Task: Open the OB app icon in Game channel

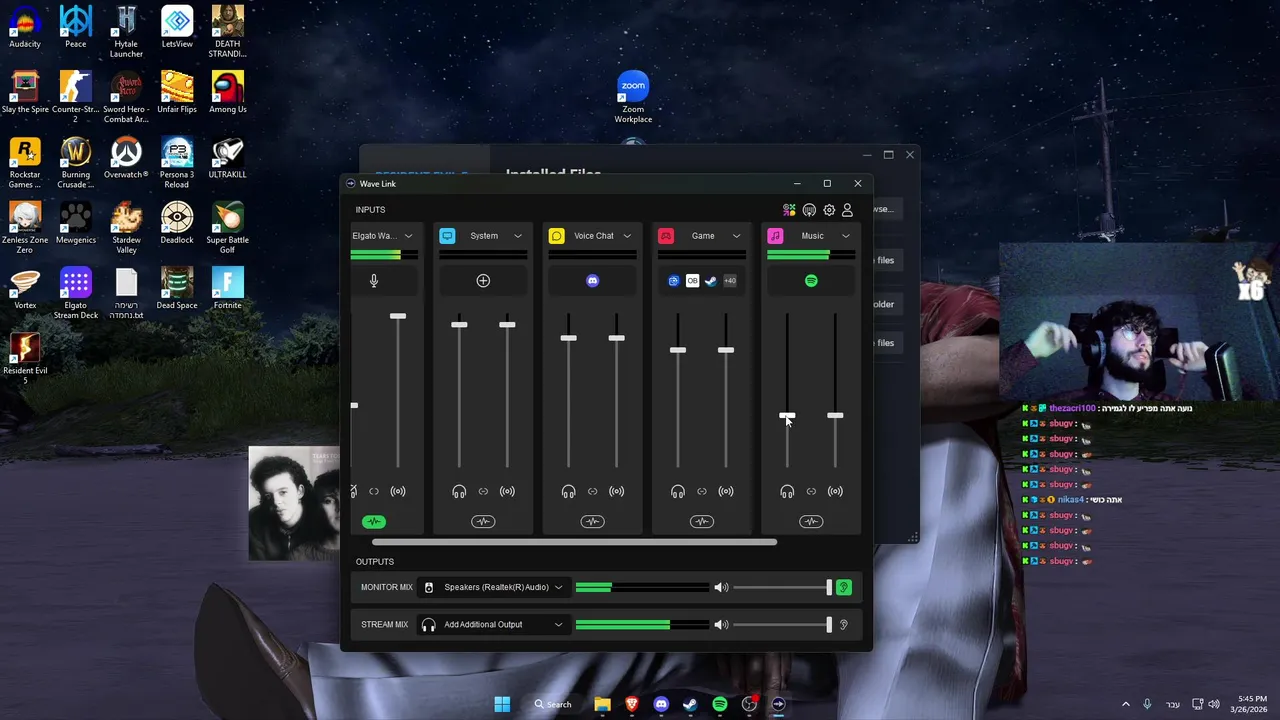Action: coord(692,281)
